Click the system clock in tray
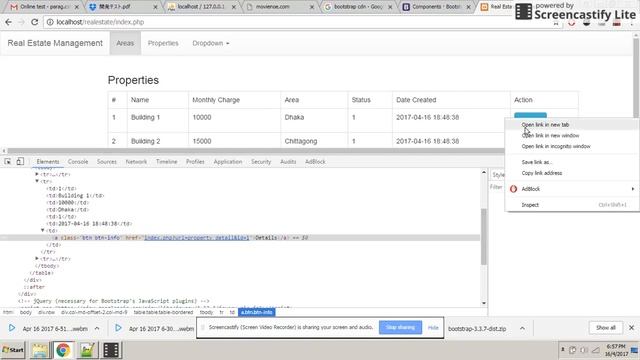Screen dimensions: 640x360 coord(616,350)
